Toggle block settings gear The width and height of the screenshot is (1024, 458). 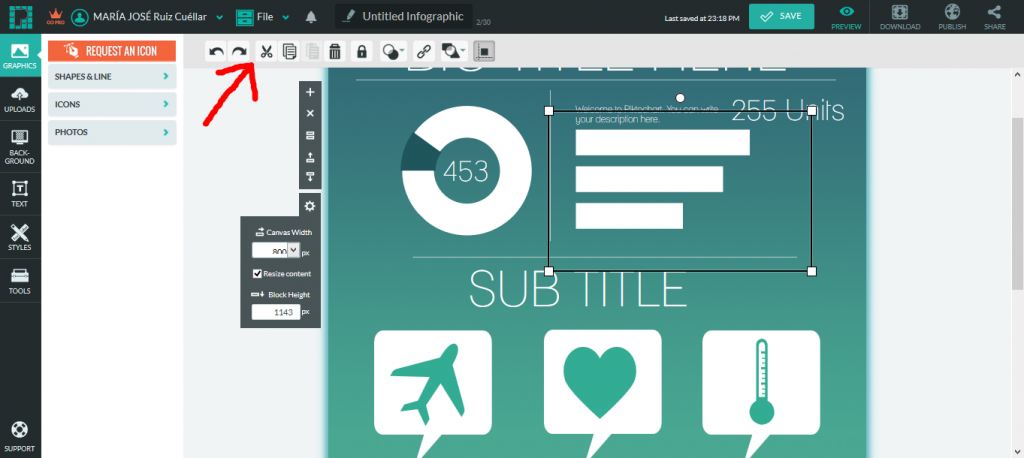coord(310,206)
